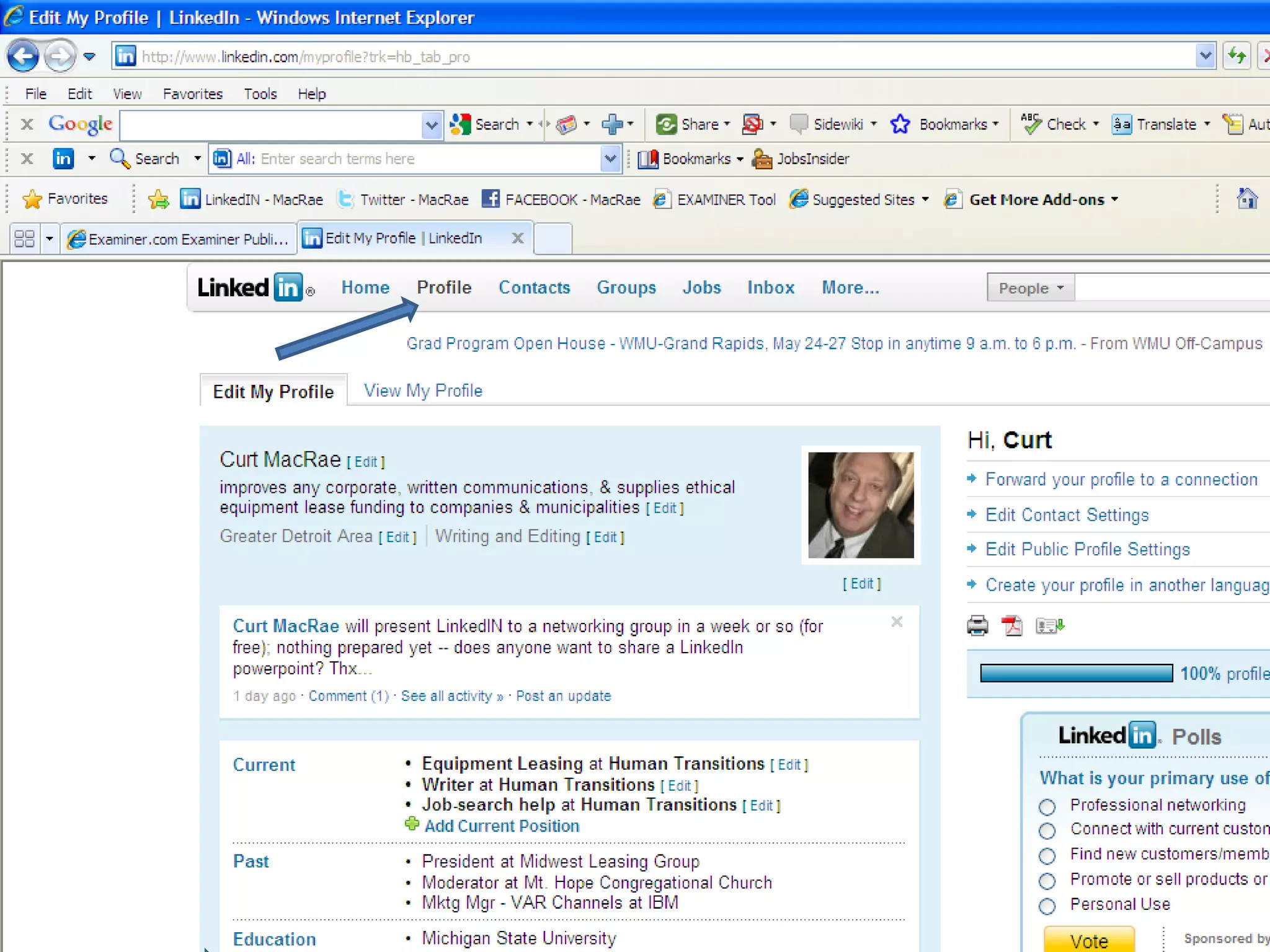Open Quick Tabs grid icon
Screen dimensions: 1270x952
click(24, 239)
